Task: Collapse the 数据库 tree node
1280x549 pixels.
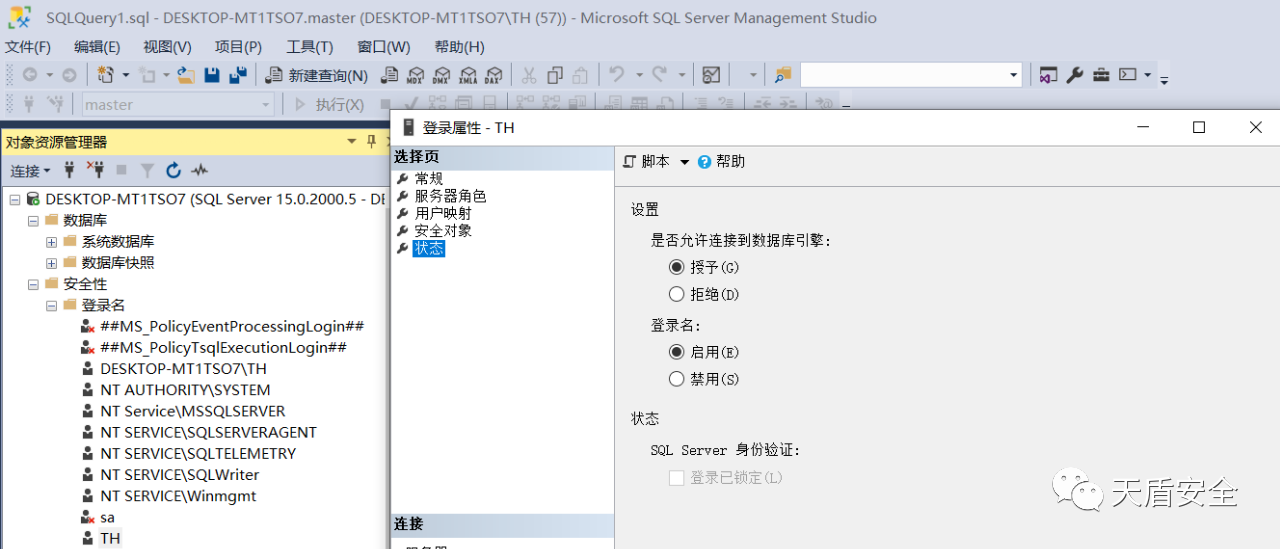Action: click(x=33, y=220)
